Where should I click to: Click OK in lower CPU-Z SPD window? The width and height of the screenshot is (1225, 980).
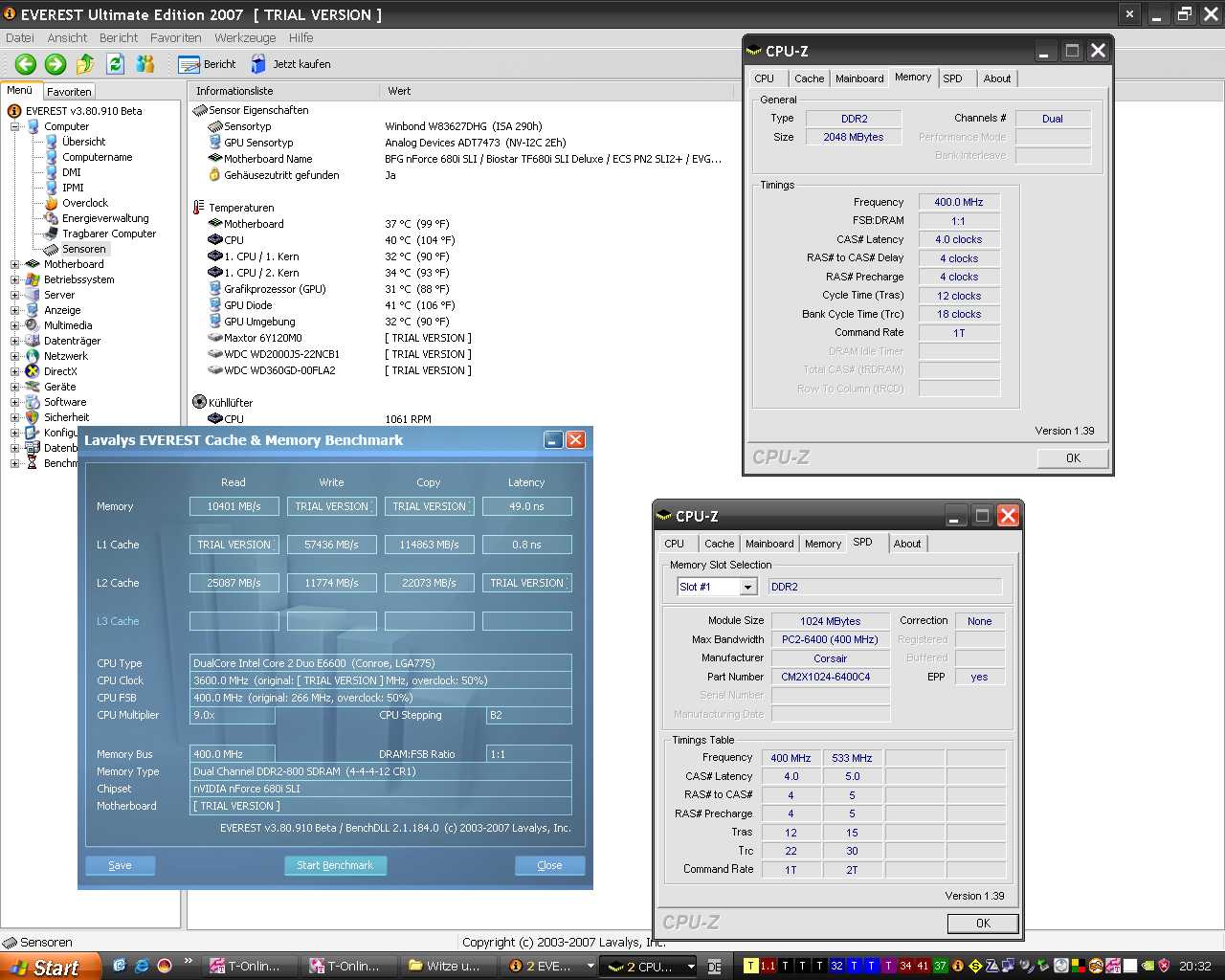point(983,924)
